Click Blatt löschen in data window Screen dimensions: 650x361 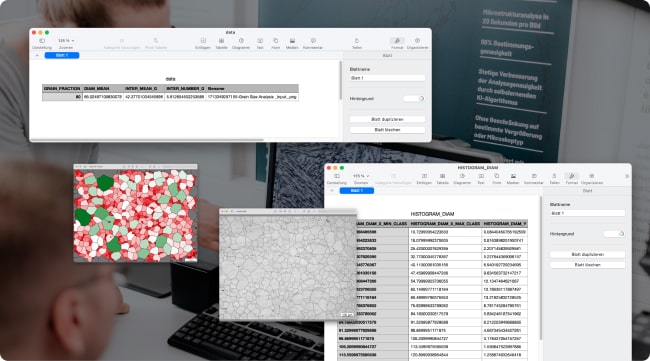(x=387, y=130)
